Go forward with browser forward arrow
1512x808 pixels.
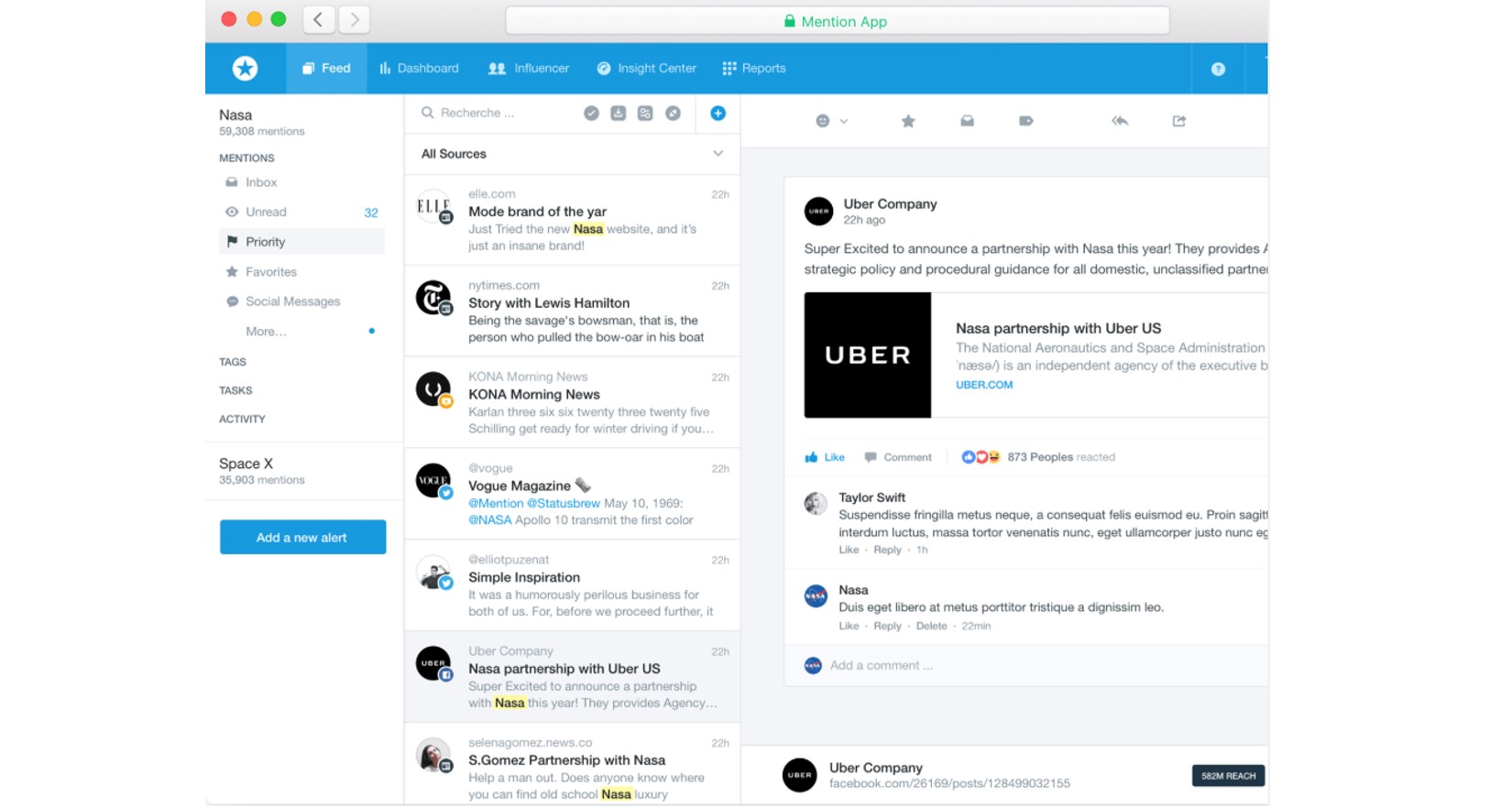click(x=354, y=19)
